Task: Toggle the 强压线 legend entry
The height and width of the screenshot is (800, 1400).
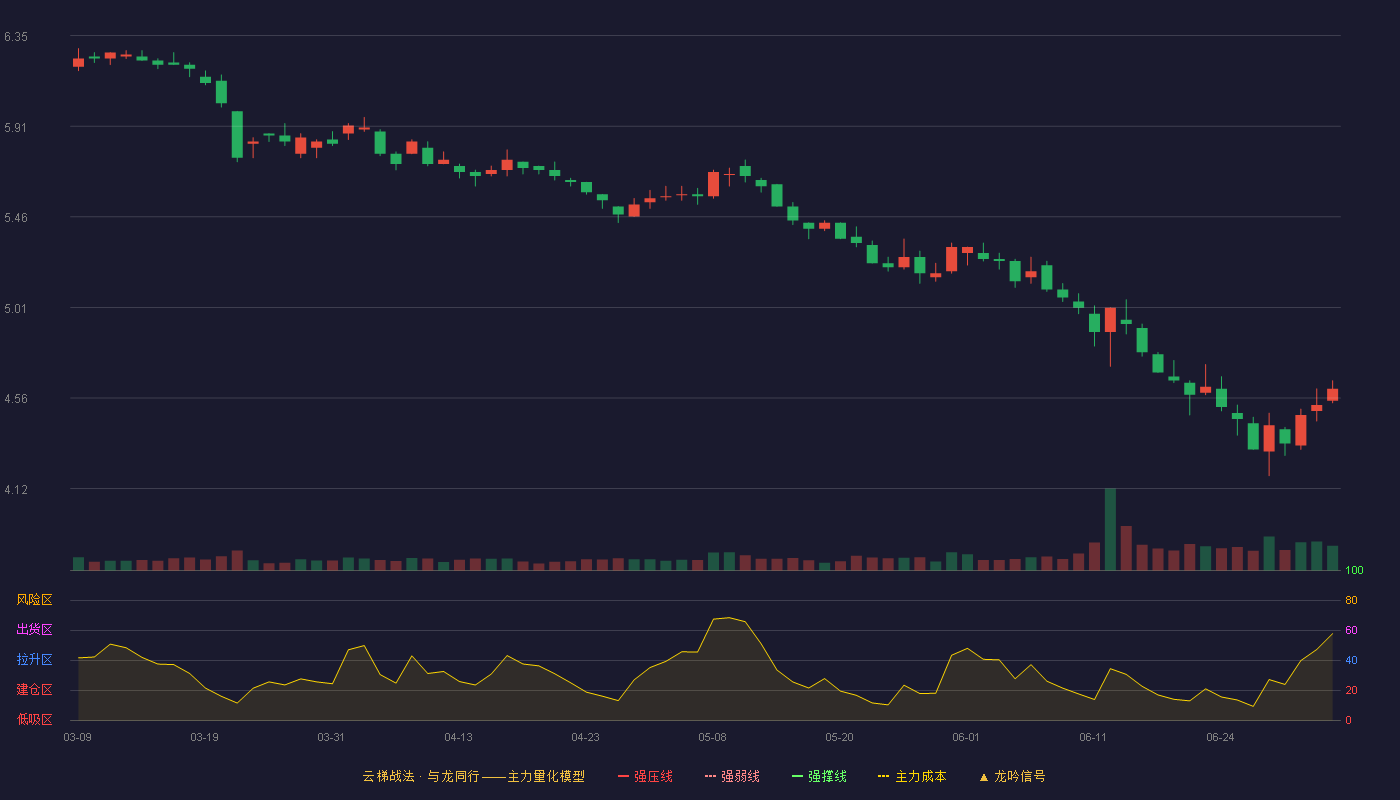Action: pyautogui.click(x=645, y=776)
